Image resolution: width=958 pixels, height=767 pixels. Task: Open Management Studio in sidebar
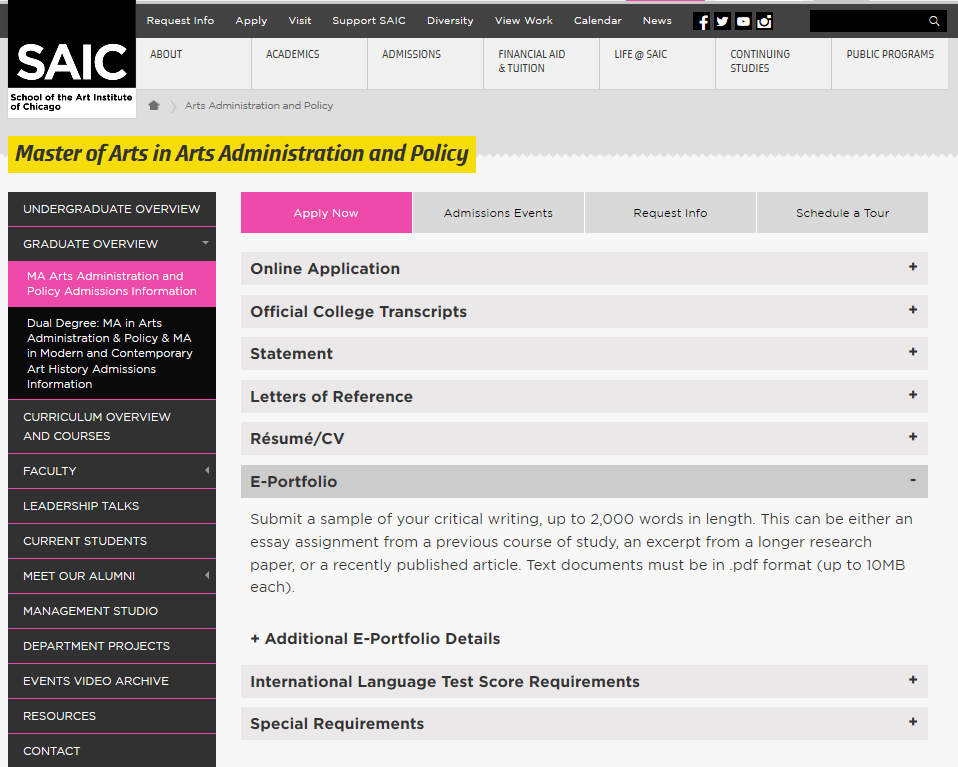(112, 611)
